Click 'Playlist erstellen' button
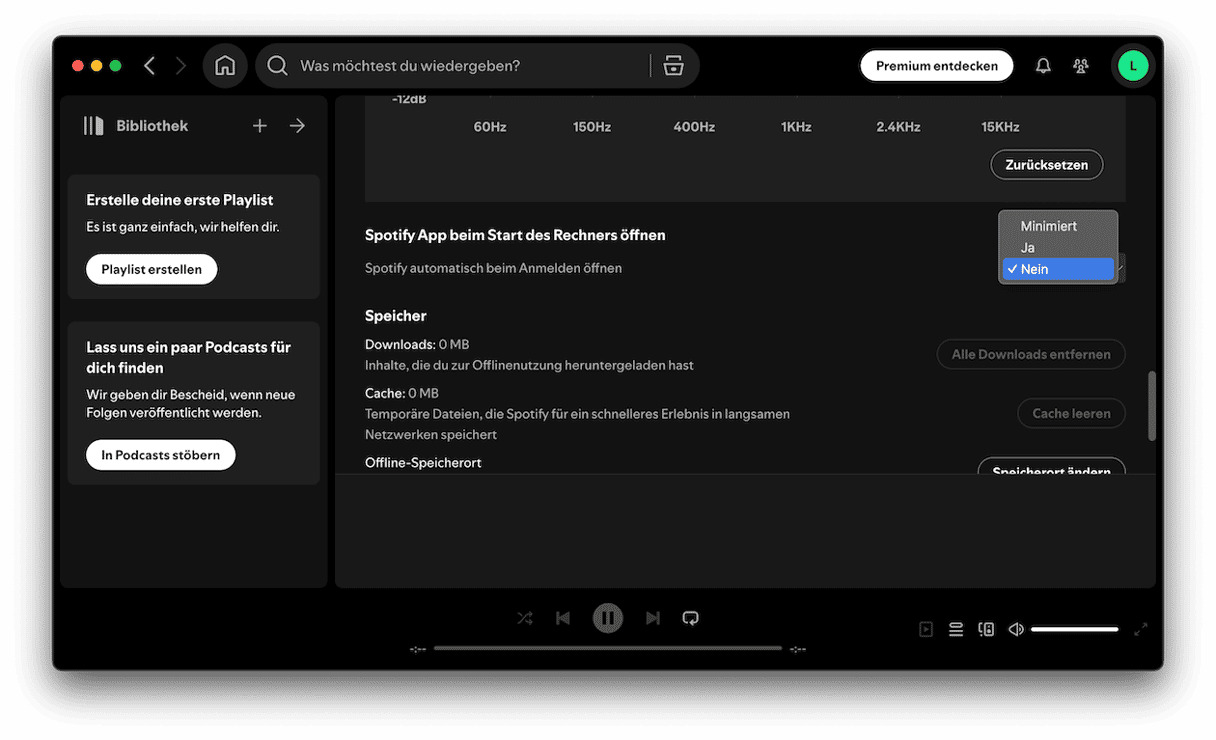 pos(152,269)
